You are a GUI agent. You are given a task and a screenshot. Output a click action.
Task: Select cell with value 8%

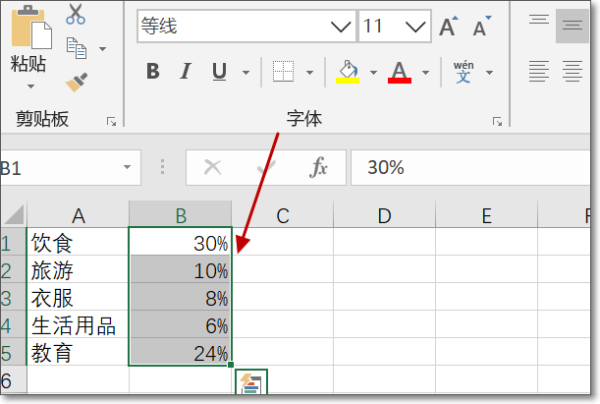(180, 297)
